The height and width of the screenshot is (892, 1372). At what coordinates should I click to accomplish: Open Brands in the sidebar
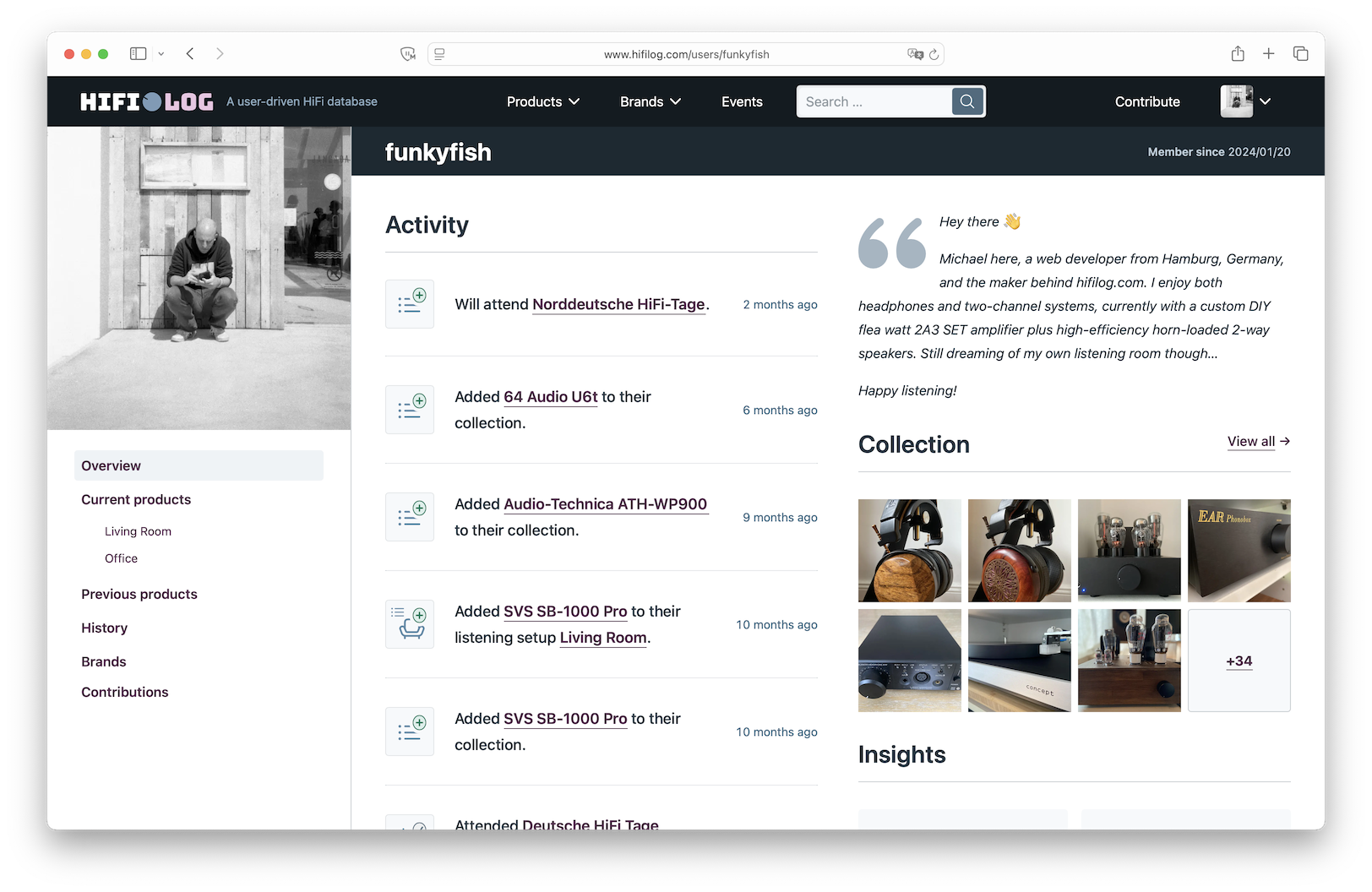103,661
